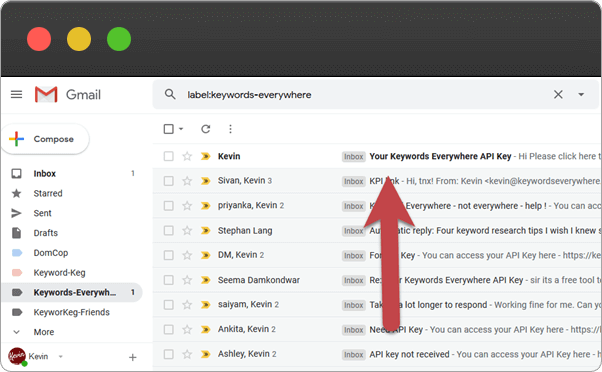The width and height of the screenshot is (602, 372).
Task: Click the yellow minimize window button
Action: (x=79, y=39)
